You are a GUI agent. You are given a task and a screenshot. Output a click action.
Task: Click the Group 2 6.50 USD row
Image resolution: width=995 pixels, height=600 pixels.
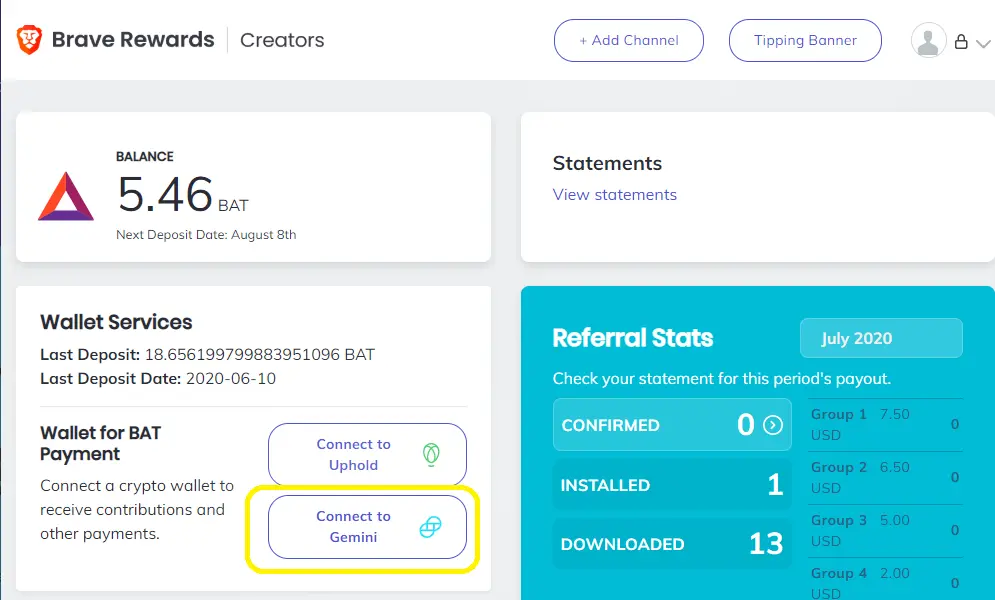pos(885,478)
